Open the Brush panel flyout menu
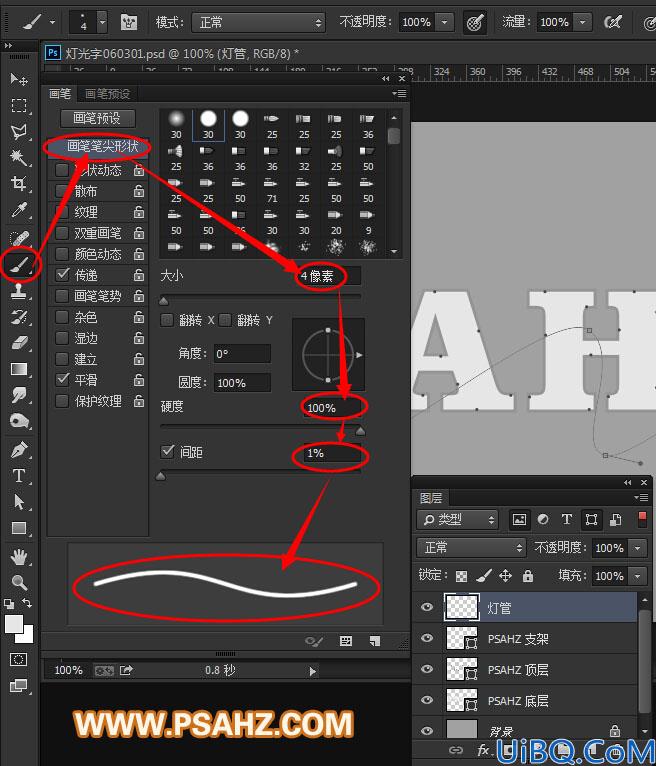Image resolution: width=656 pixels, height=766 pixels. click(400, 93)
